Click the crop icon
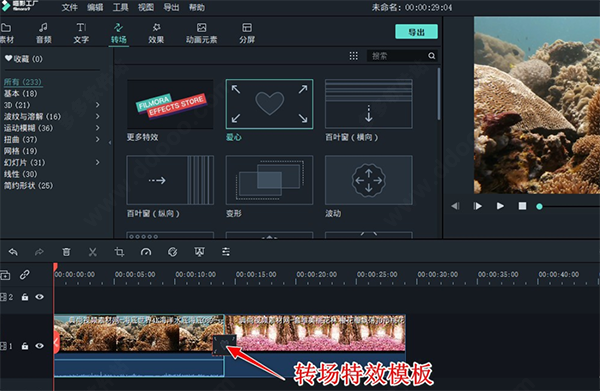Screen dimensions: 600x391 coord(119,252)
